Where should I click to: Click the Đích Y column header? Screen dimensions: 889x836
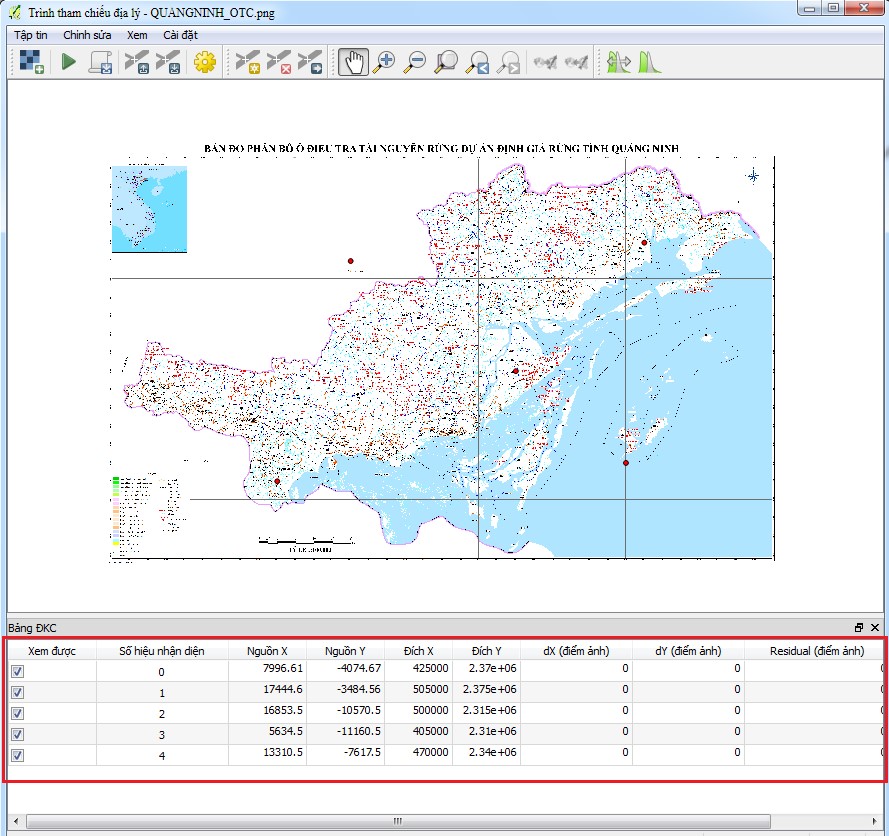pos(486,651)
